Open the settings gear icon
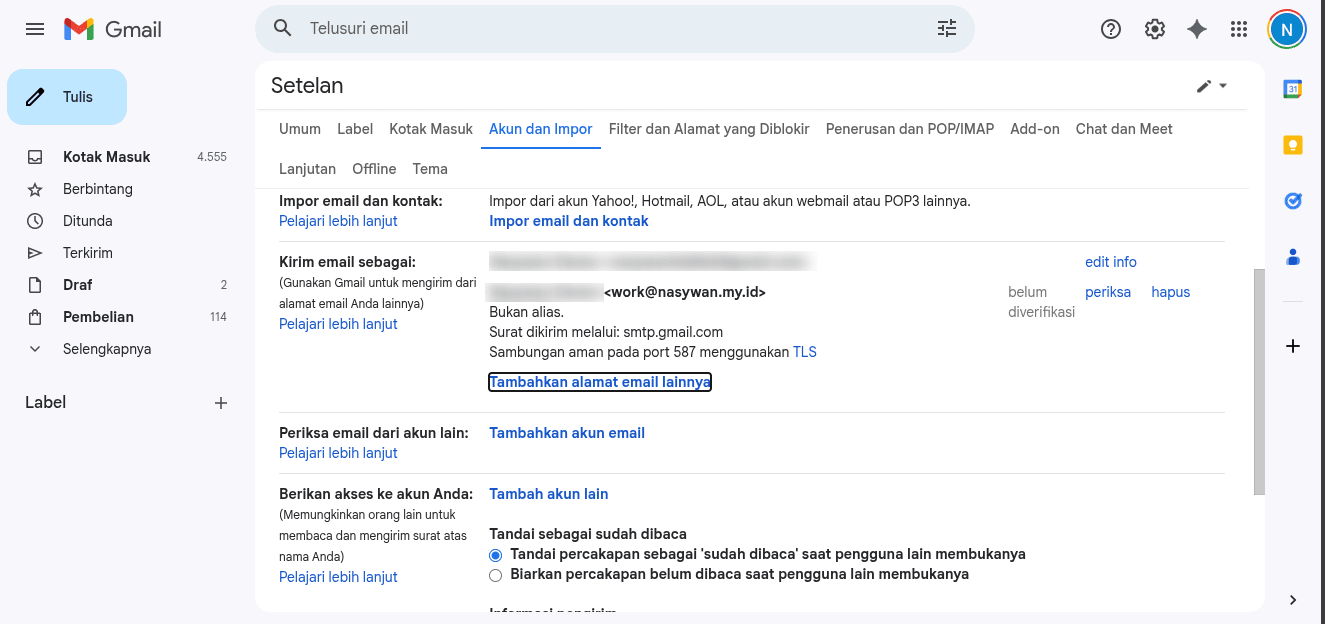Screen dimensions: 1325x624 coord(1154,28)
